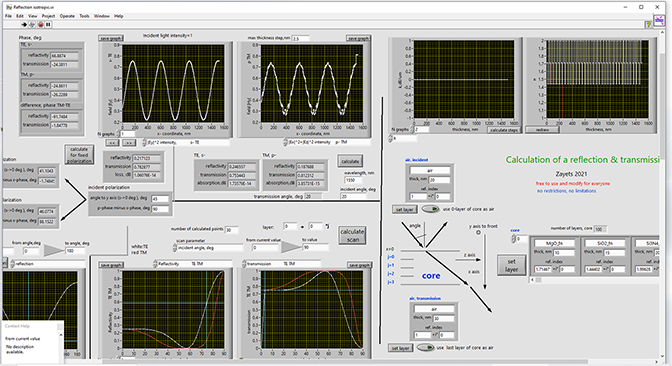Click the 'calculate scan' button

[352, 235]
